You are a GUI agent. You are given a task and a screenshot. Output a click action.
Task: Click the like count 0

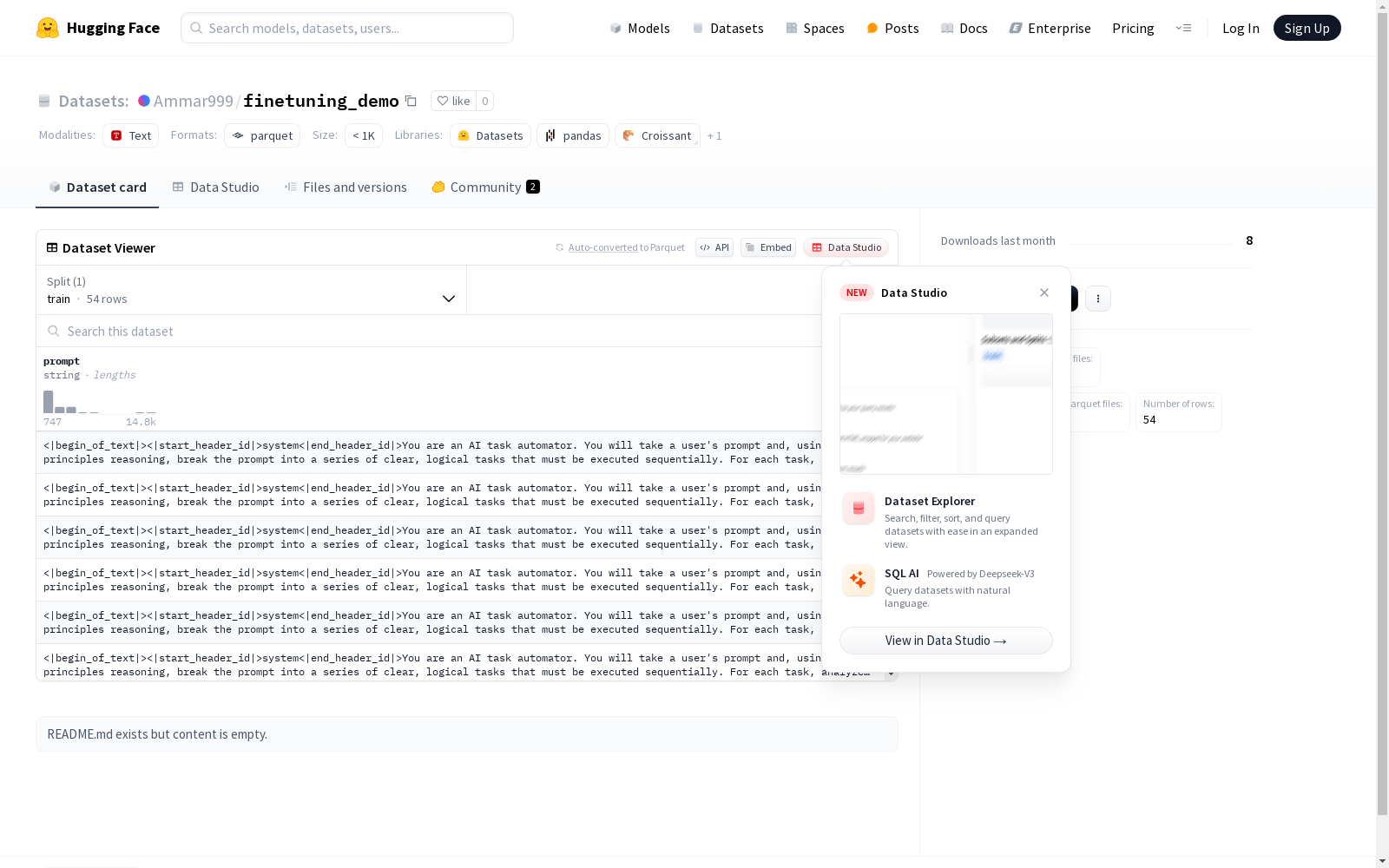[485, 101]
